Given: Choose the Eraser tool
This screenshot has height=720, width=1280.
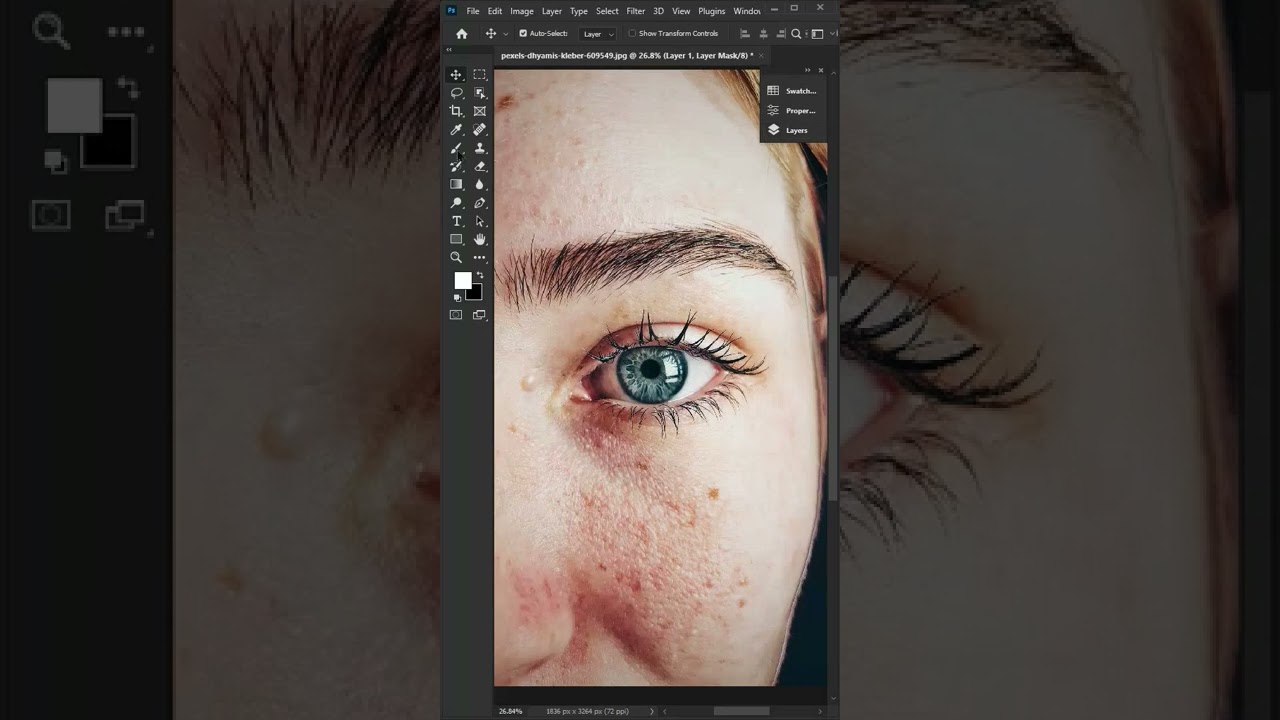Looking at the screenshot, I should (480, 166).
